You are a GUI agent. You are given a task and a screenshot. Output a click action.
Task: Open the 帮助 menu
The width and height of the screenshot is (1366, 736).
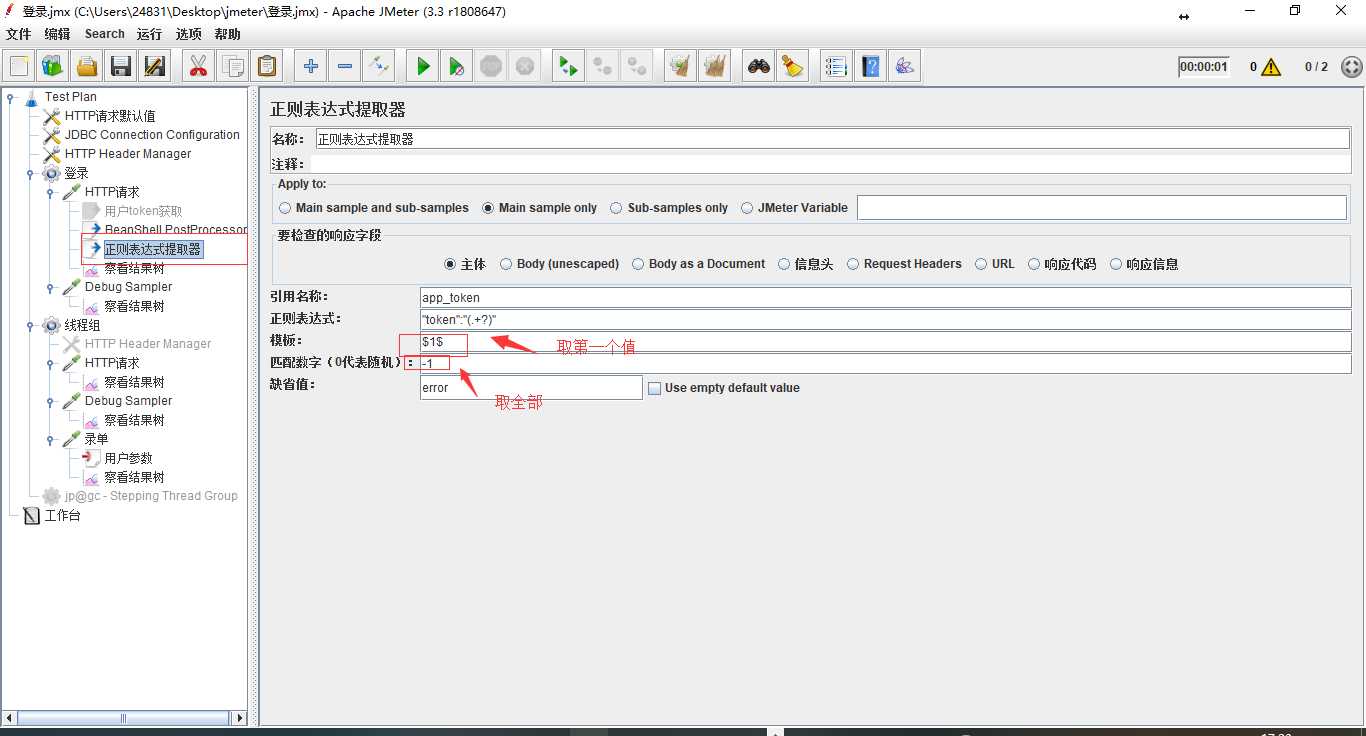click(228, 34)
